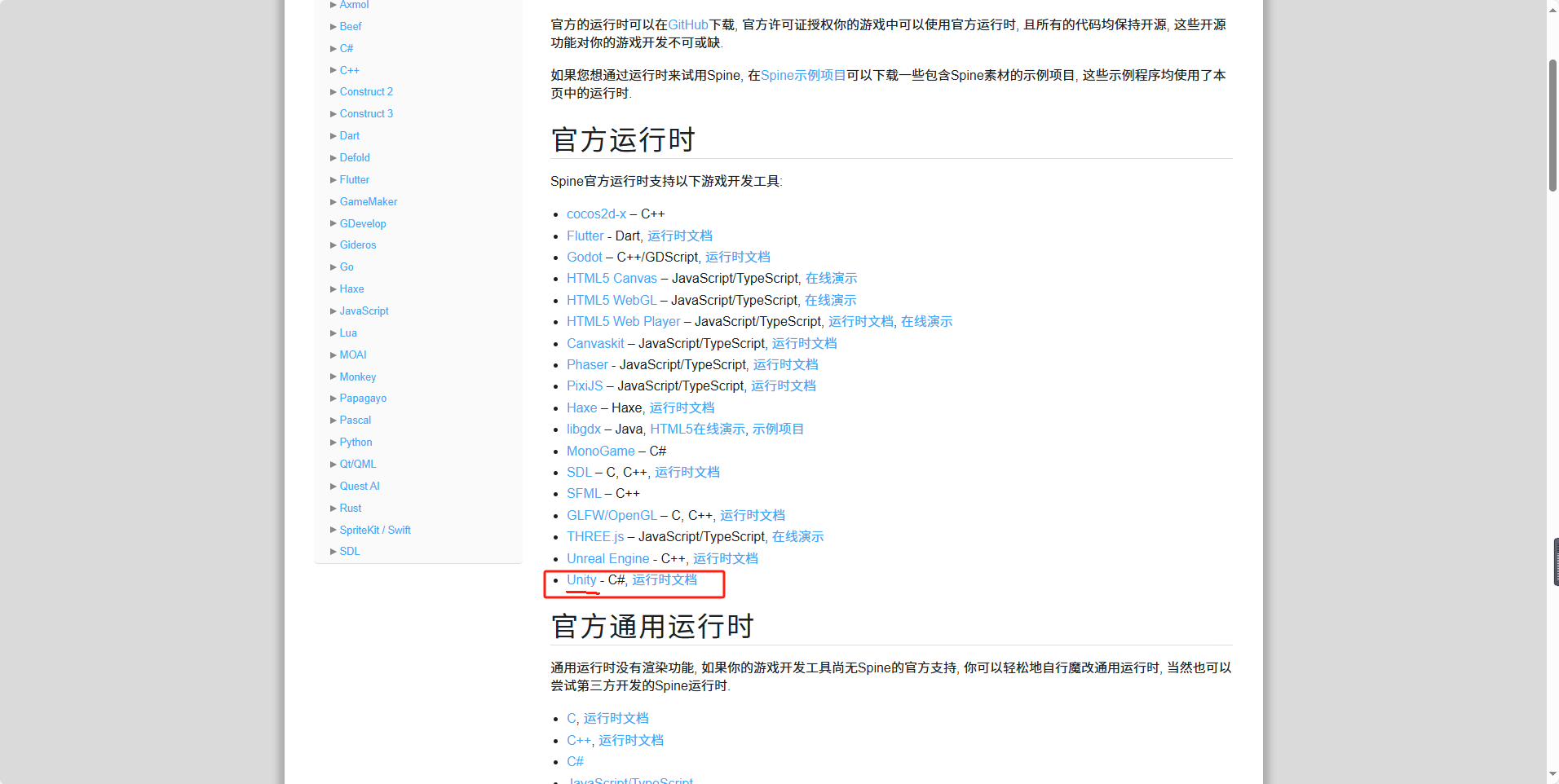Open 示例项目 link for libgdx
This screenshot has height=784, width=1559.
779,429
